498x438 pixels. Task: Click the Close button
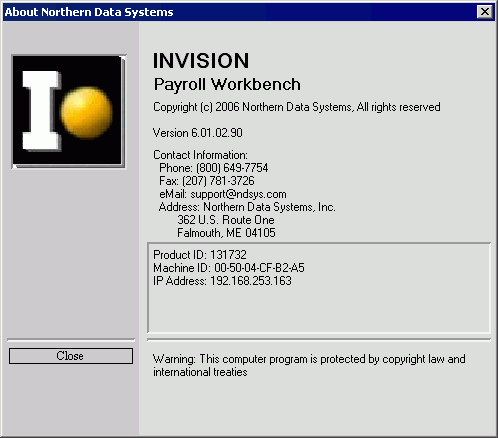(x=71, y=356)
